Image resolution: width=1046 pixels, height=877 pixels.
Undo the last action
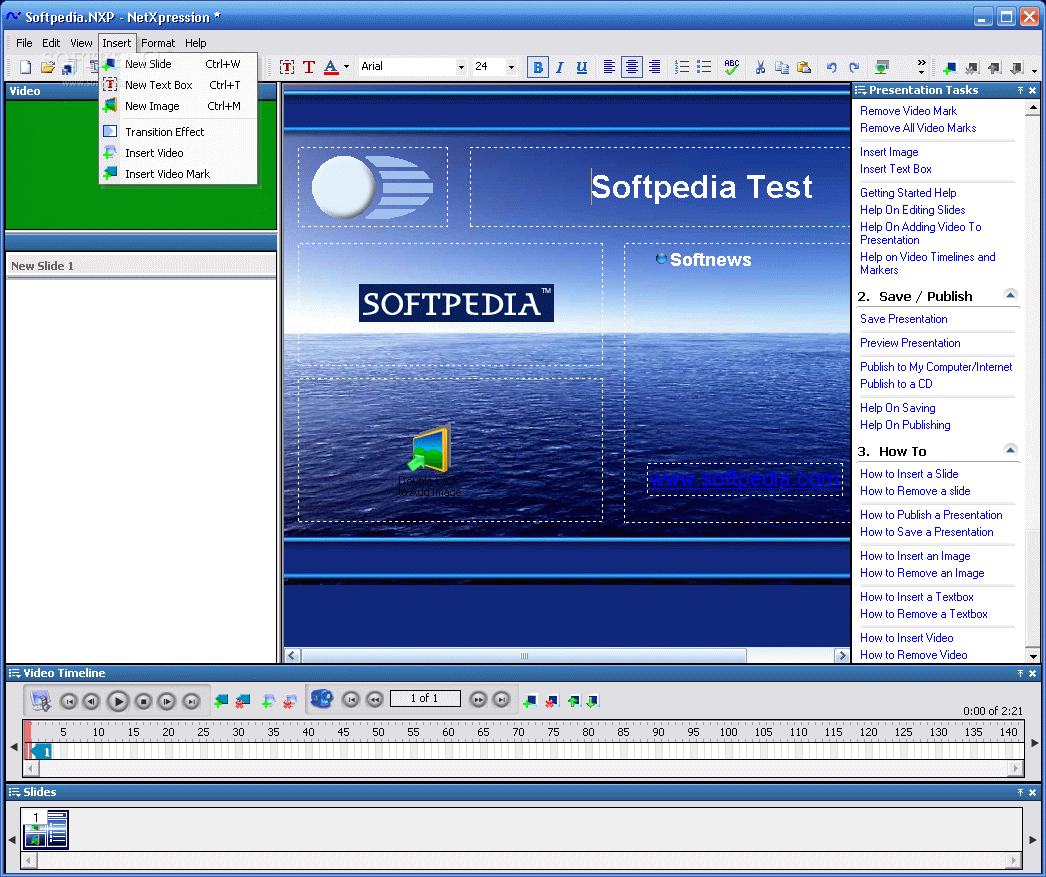pyautogui.click(x=831, y=67)
